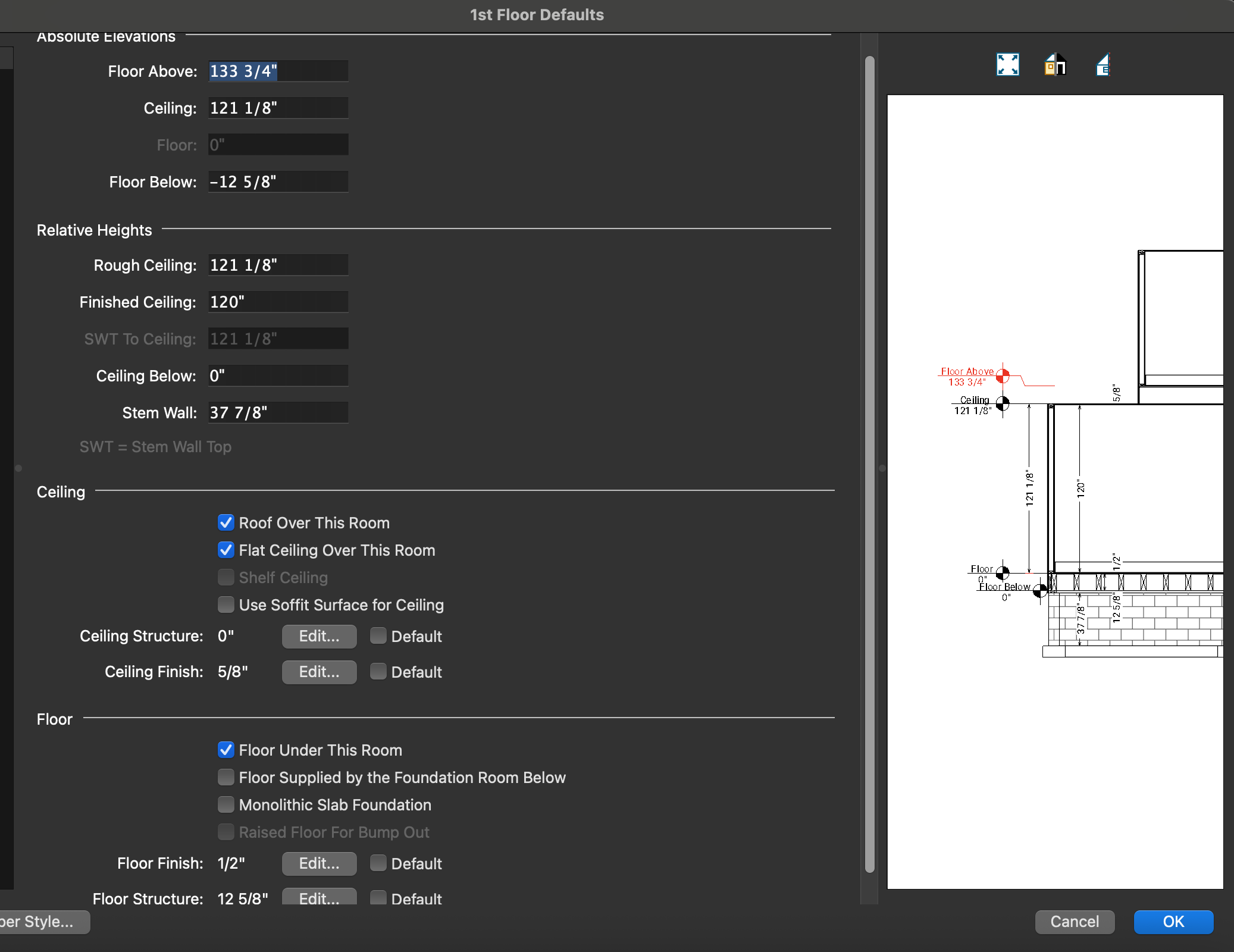The width and height of the screenshot is (1234, 952).
Task: Enable Floor Supplied by Foundation Room Below
Action: [226, 777]
